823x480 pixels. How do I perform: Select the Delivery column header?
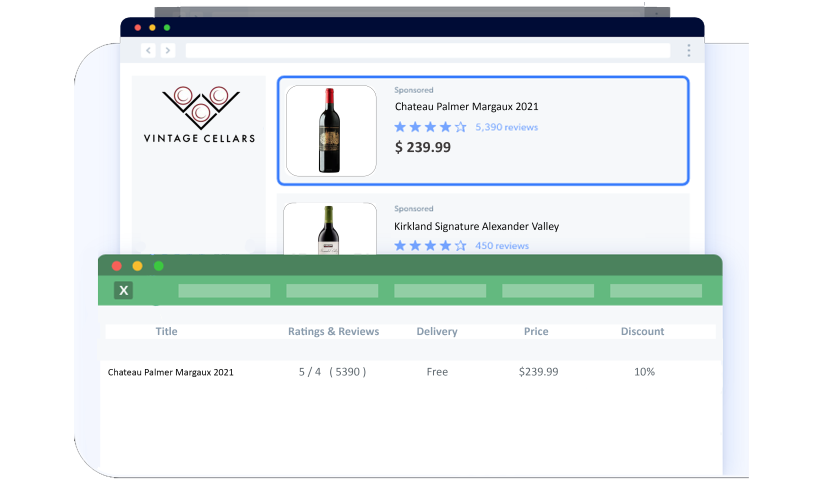click(x=437, y=331)
